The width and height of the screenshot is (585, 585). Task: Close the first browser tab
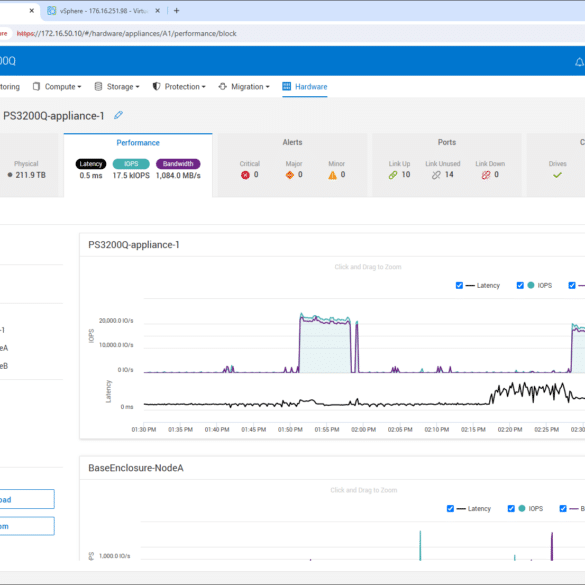[32, 11]
